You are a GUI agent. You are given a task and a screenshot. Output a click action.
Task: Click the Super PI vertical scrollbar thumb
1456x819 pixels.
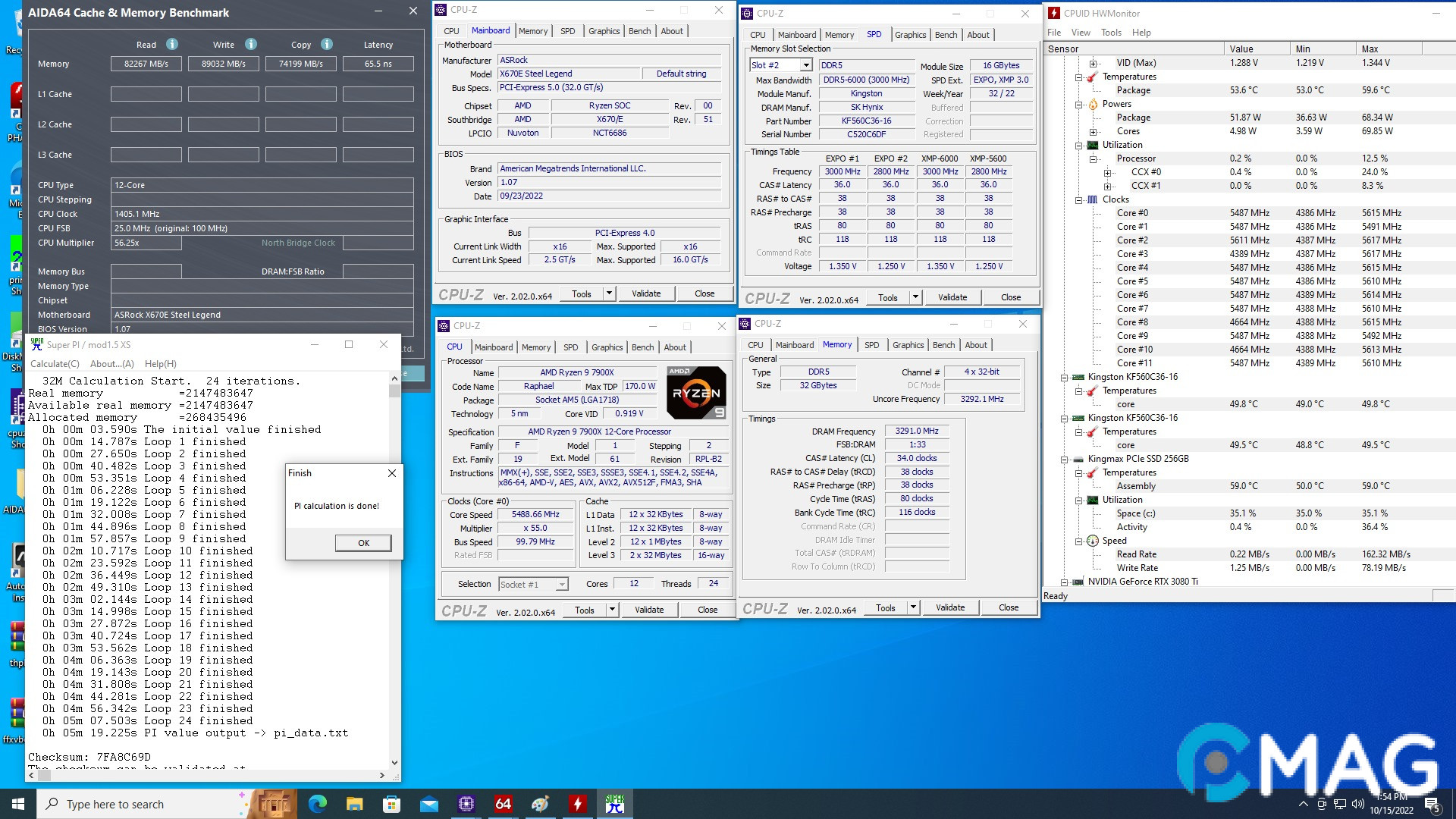click(394, 391)
